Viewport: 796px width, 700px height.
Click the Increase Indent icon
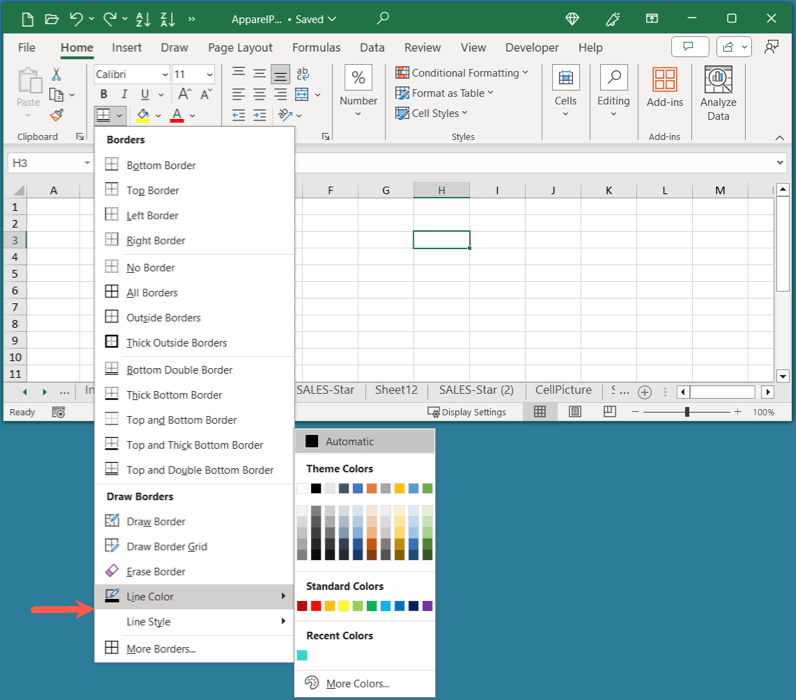click(x=259, y=115)
